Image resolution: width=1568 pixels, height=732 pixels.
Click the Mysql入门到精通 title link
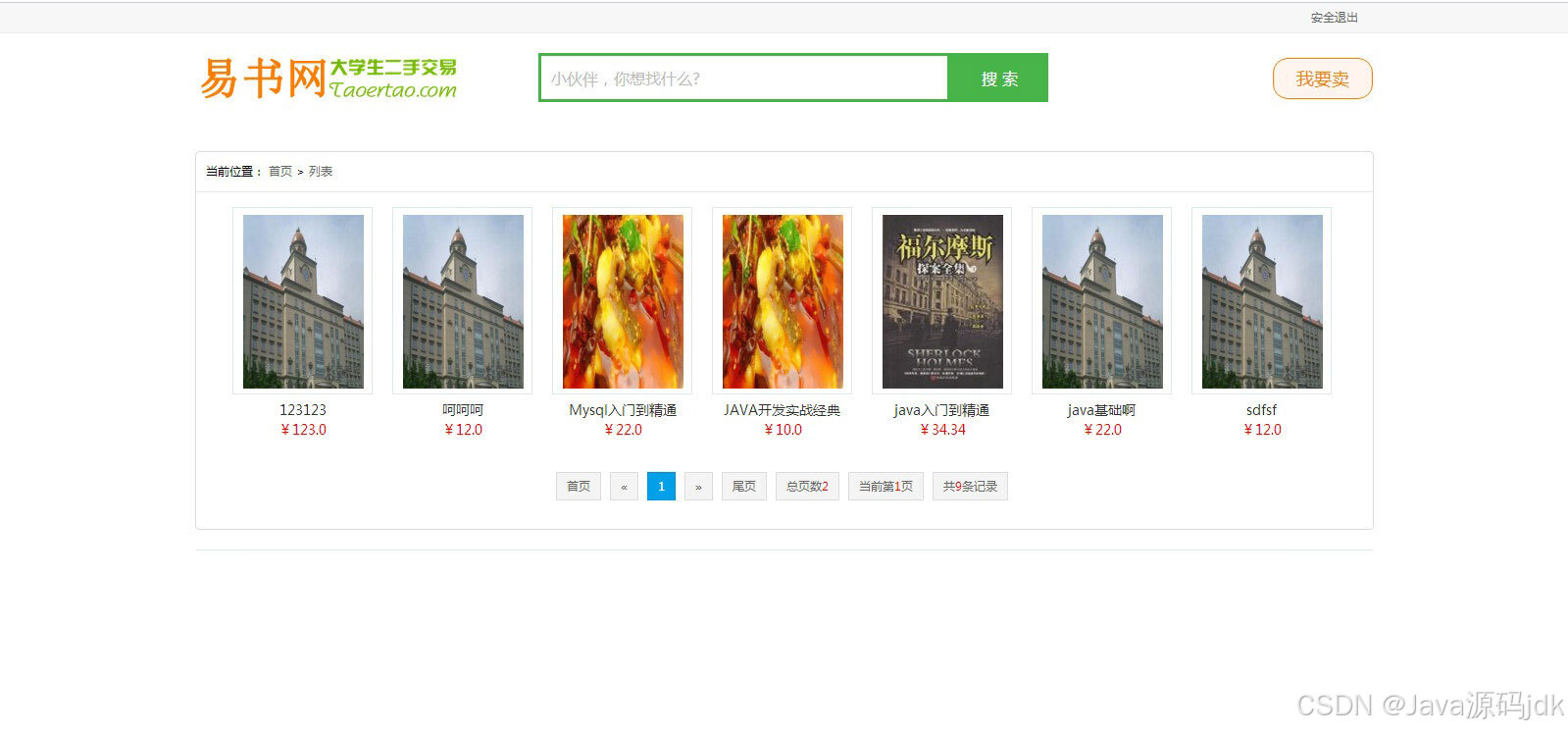623,410
